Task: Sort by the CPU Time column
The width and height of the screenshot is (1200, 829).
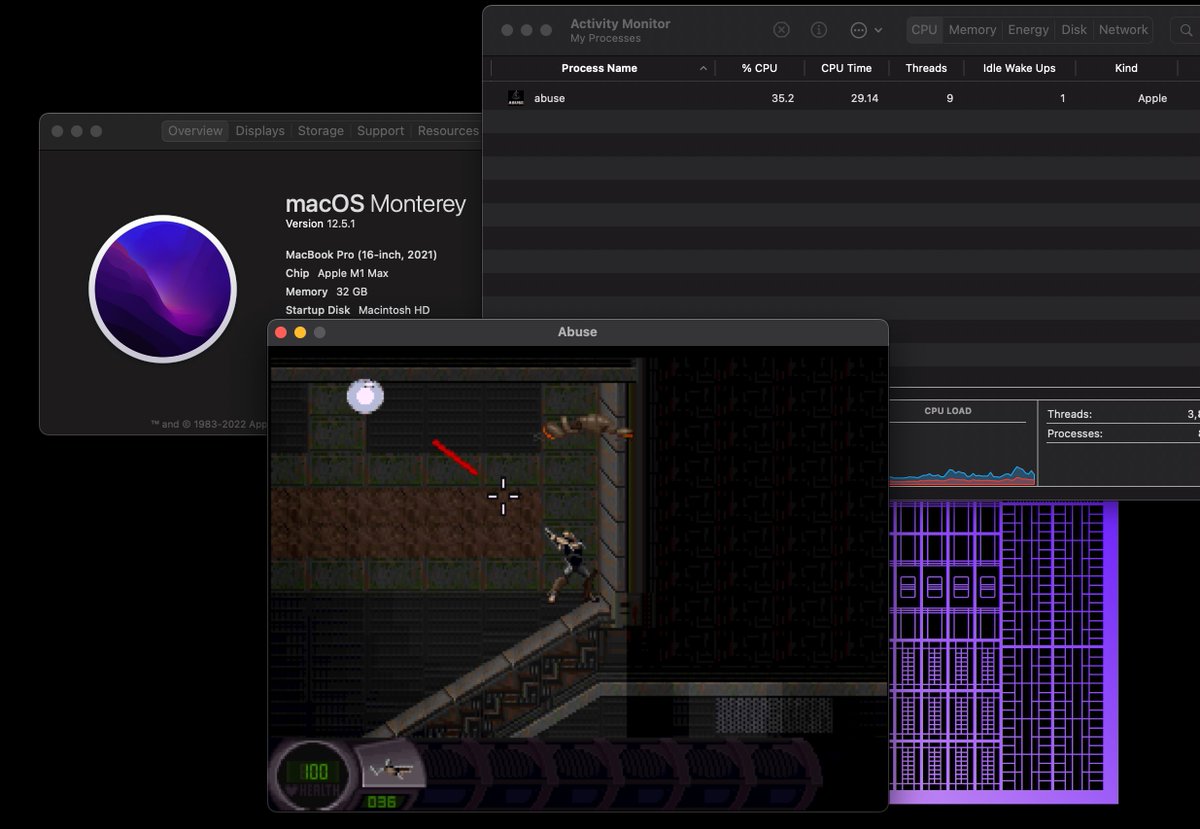Action: coord(846,68)
